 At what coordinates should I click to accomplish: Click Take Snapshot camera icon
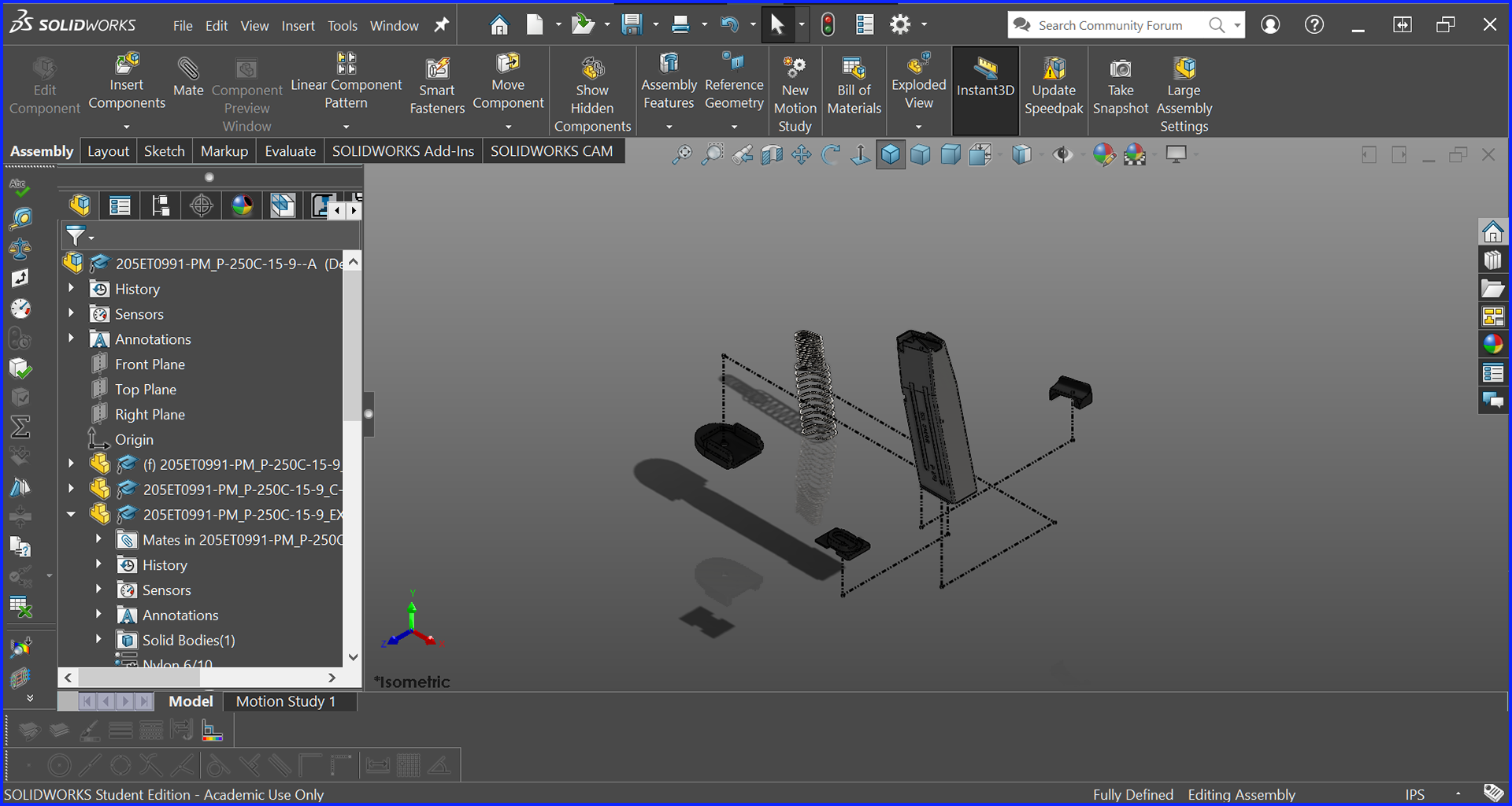pos(1121,69)
